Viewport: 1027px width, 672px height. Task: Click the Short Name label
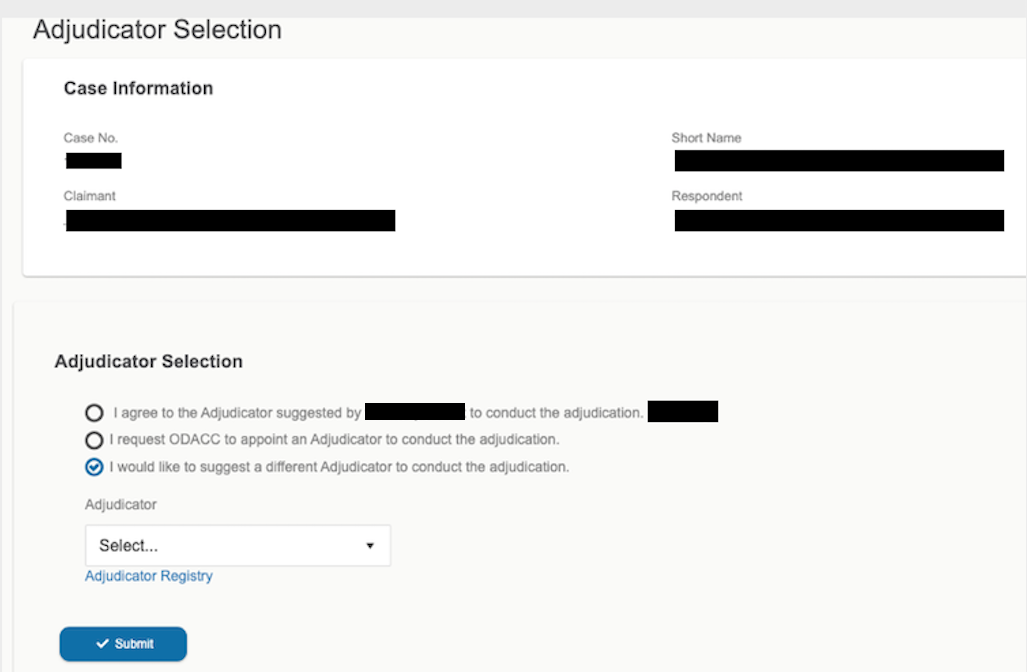coord(706,138)
